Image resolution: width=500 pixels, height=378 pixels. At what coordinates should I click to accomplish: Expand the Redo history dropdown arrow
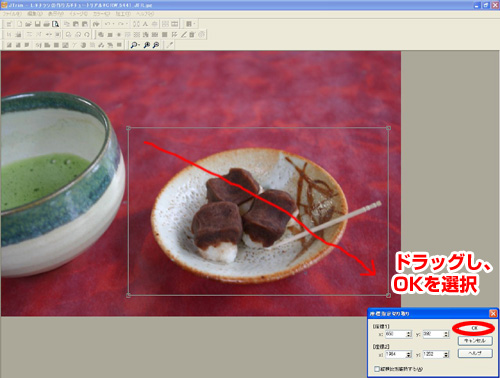coord(127,24)
